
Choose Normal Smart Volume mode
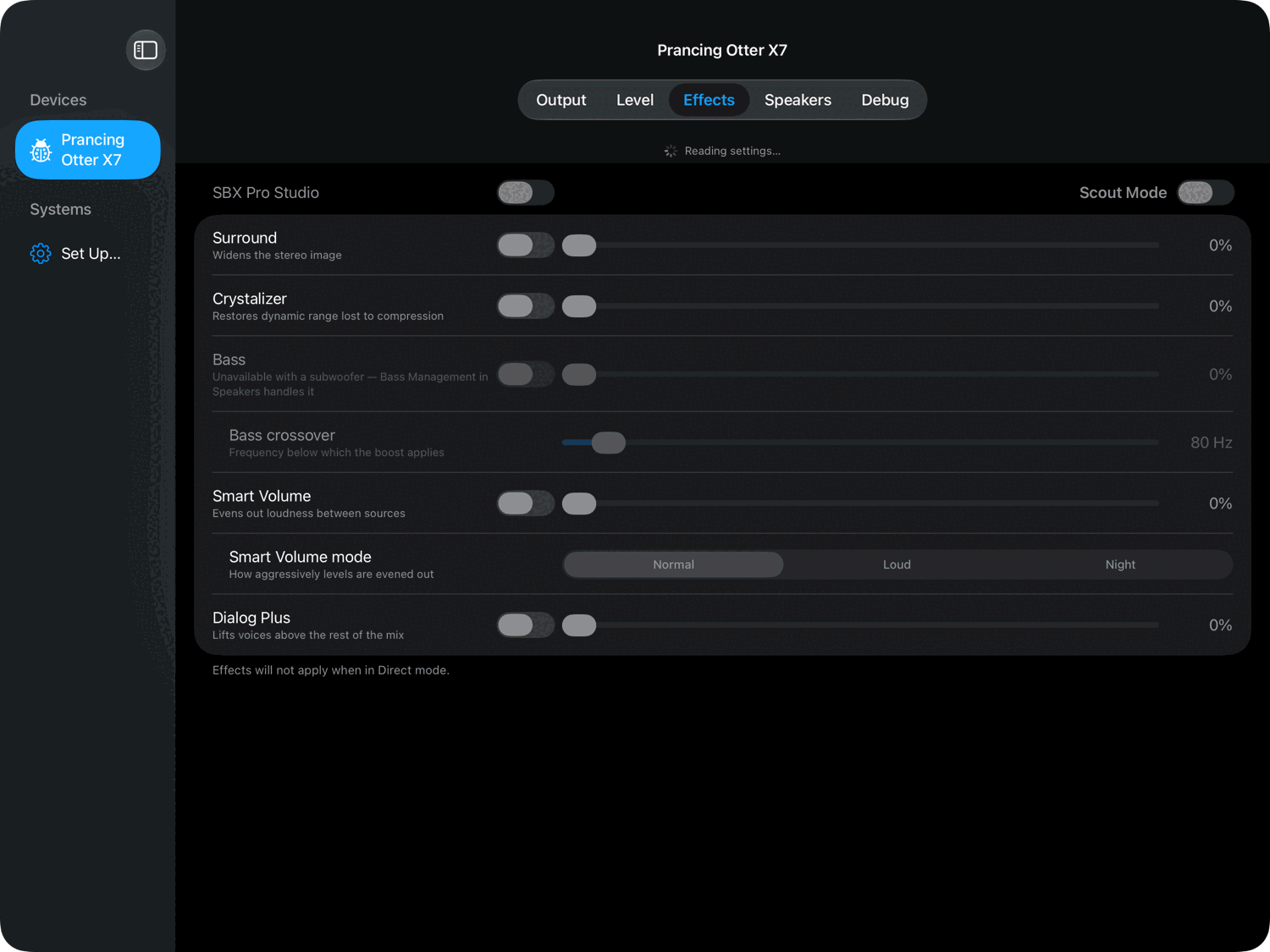pyautogui.click(x=673, y=564)
